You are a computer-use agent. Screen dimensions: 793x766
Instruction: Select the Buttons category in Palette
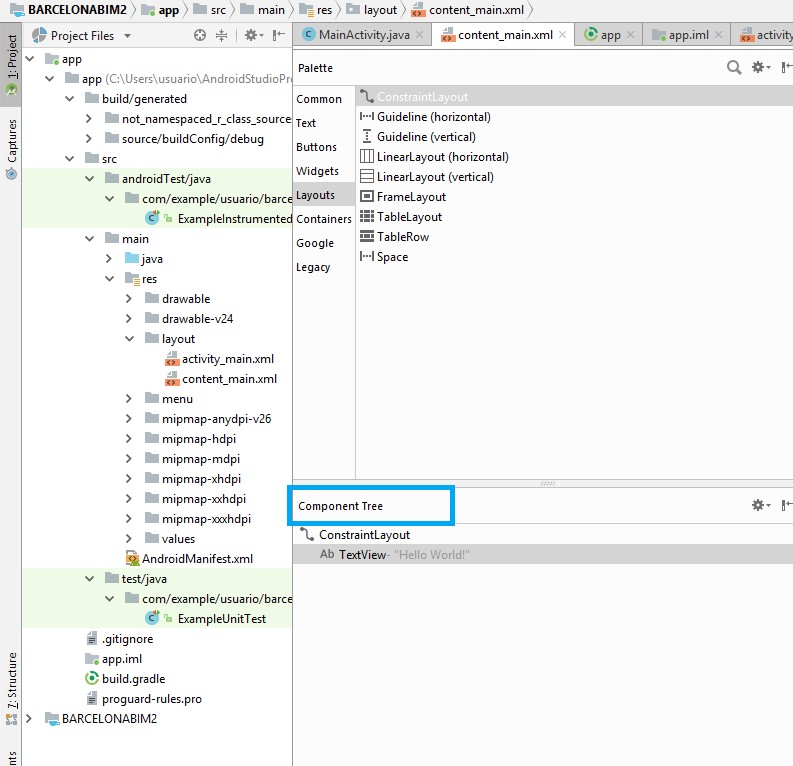[x=316, y=147]
